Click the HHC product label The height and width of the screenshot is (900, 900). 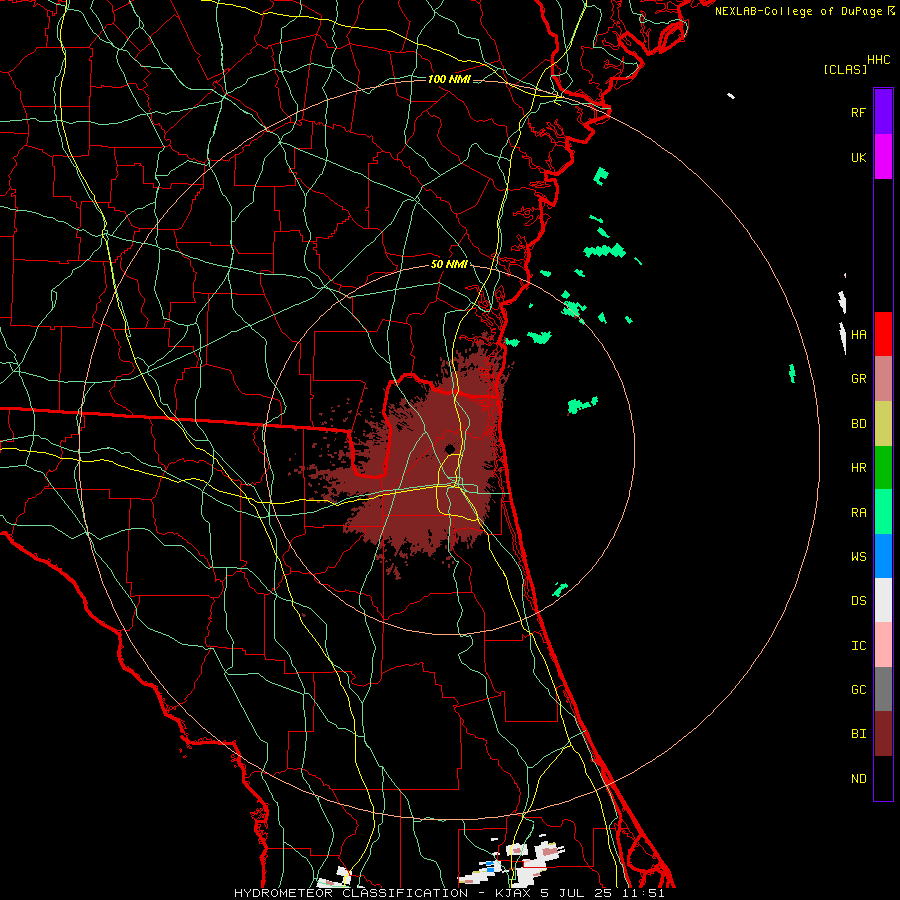tap(879, 60)
